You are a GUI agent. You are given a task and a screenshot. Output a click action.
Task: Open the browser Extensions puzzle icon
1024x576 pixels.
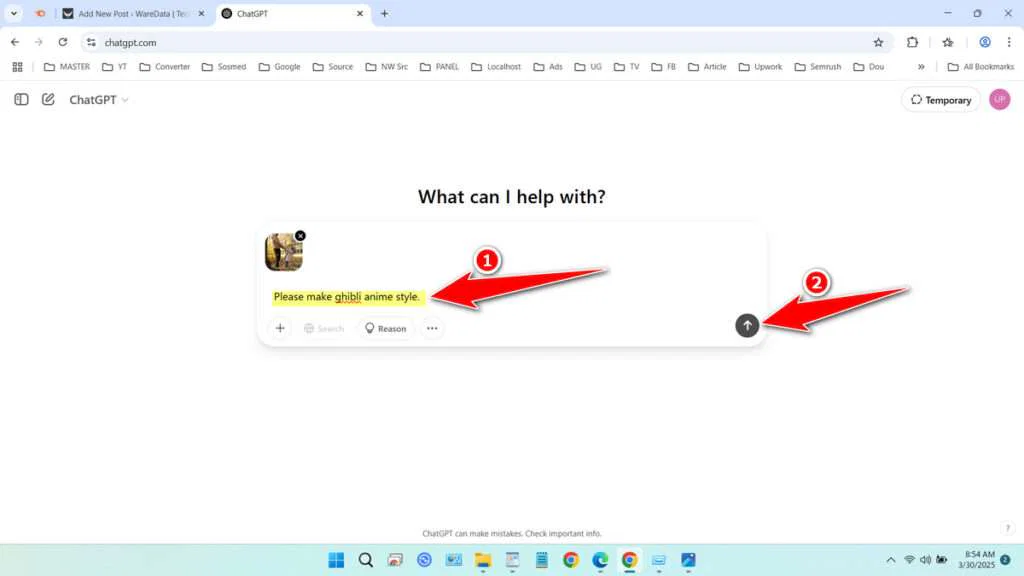tap(911, 42)
